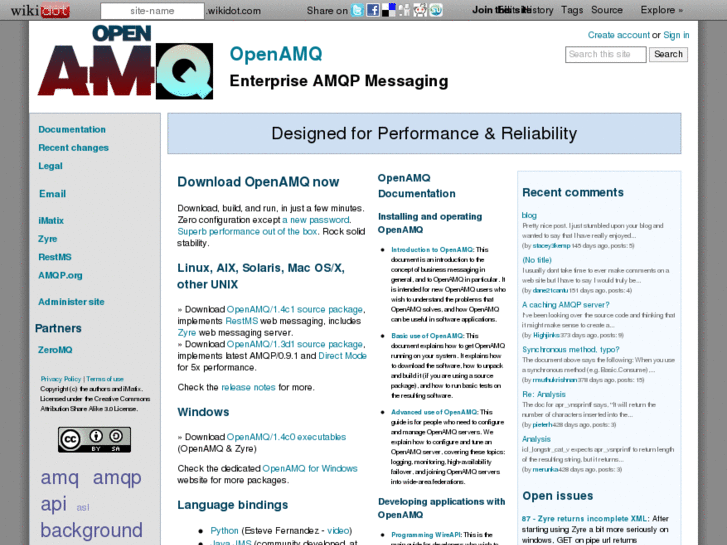Open user pieterh profile link
This screenshot has width=727, height=545.
[x=542, y=424]
